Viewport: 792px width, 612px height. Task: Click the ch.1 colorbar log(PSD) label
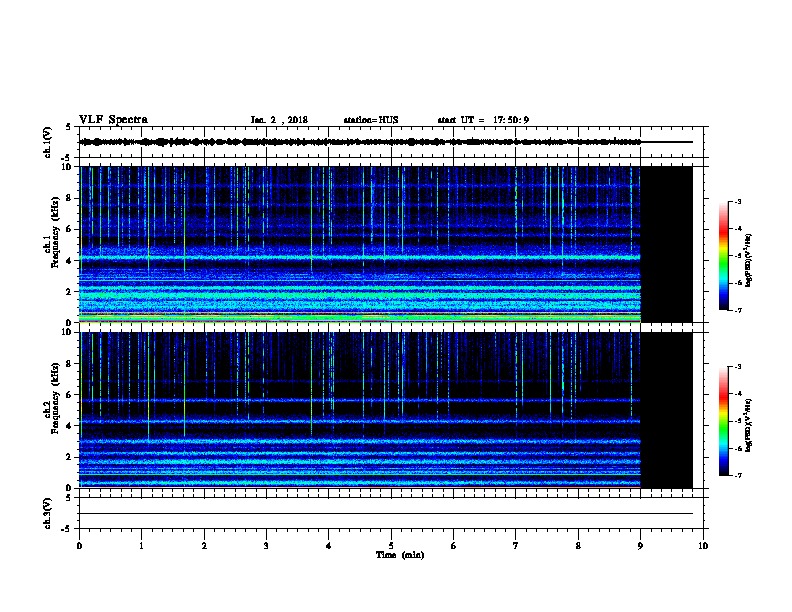click(748, 261)
